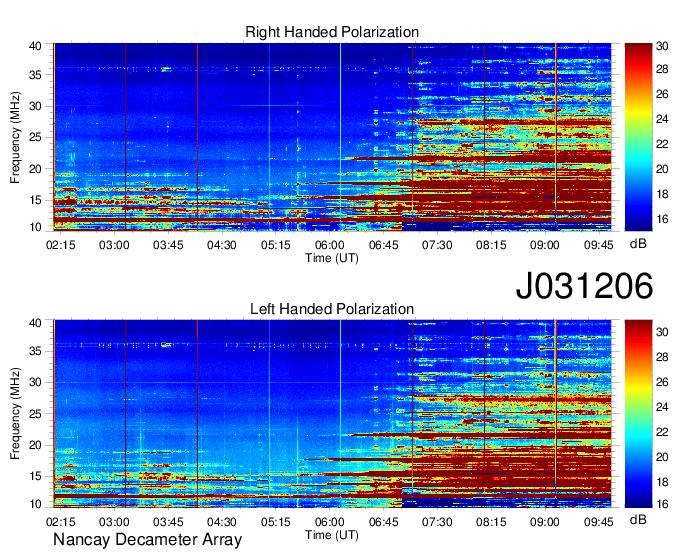Click "Frequency (MHz)" axis label of left-handed plot
680x552 pixels.
pos(15,414)
